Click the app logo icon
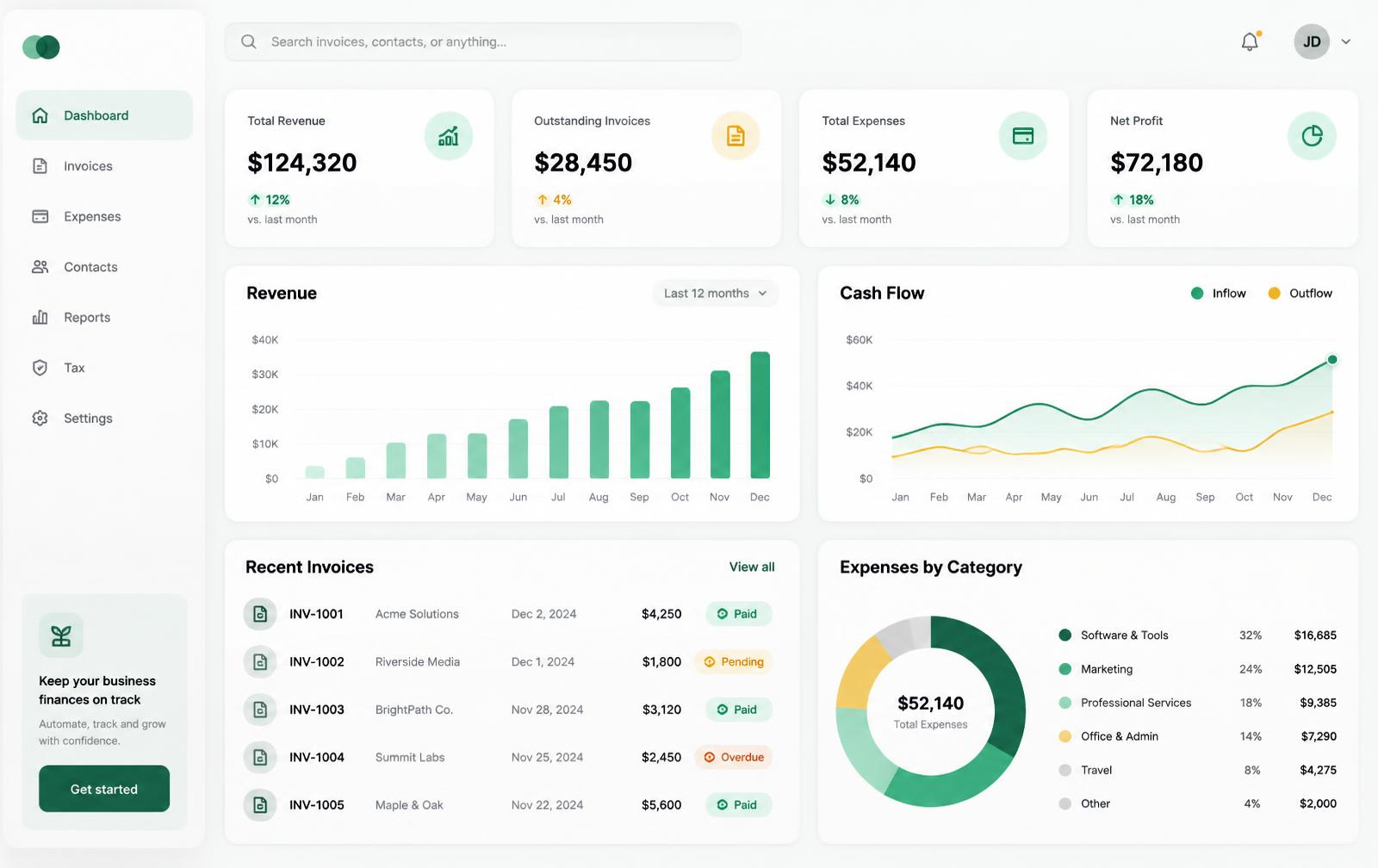The image size is (1378, 868). pos(41,46)
